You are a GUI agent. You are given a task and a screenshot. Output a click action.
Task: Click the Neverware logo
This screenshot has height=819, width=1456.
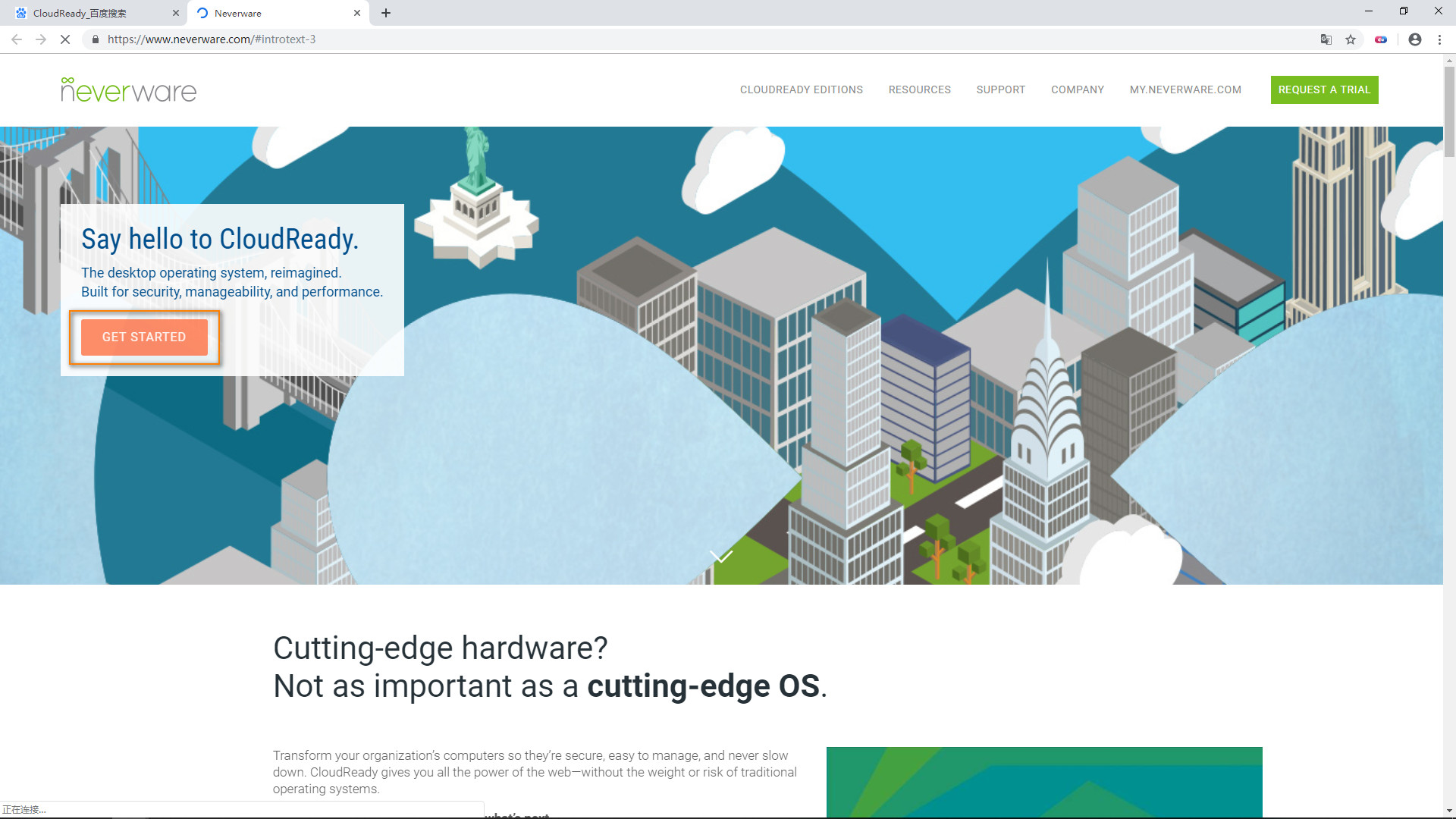coord(127,89)
